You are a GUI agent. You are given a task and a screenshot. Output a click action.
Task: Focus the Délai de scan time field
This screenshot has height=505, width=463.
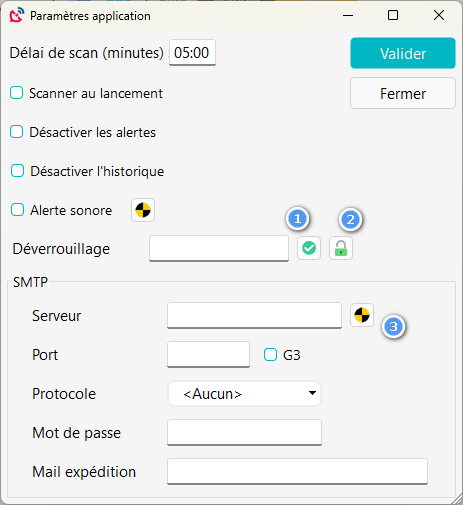(x=192, y=53)
